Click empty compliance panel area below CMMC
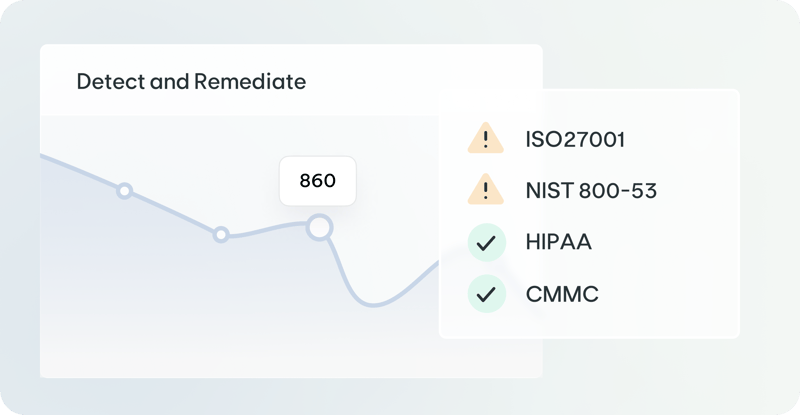The image size is (800, 415). click(x=590, y=325)
